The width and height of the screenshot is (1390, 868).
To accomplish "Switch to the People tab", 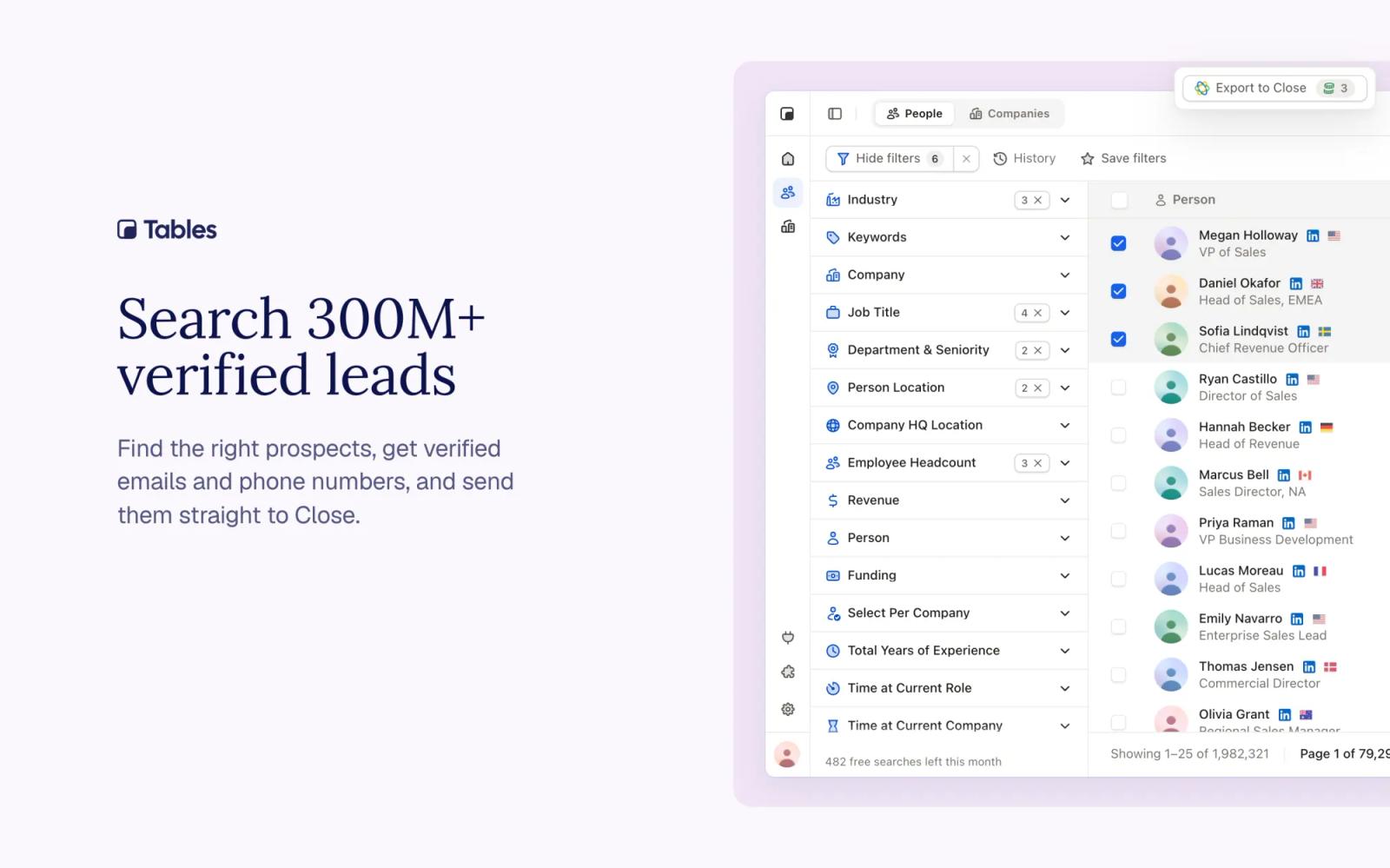I will 914,114.
